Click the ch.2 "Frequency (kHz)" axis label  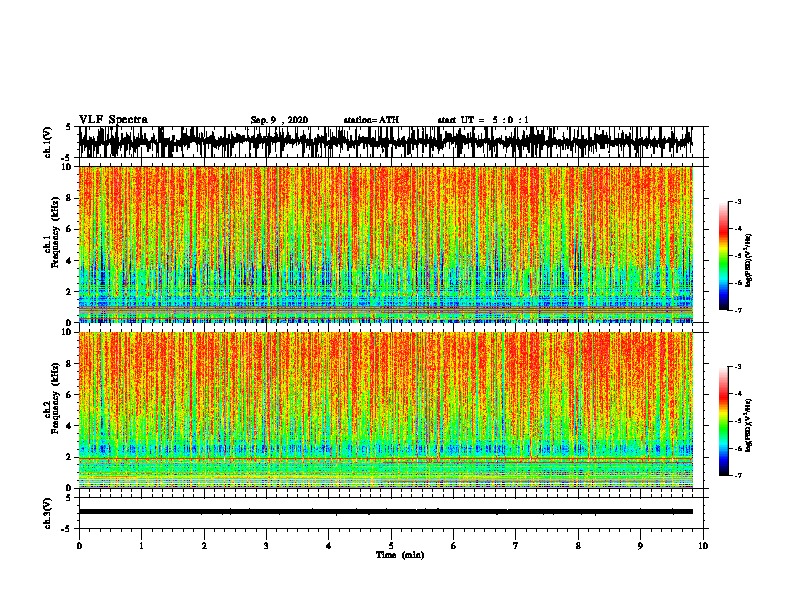(x=55, y=398)
